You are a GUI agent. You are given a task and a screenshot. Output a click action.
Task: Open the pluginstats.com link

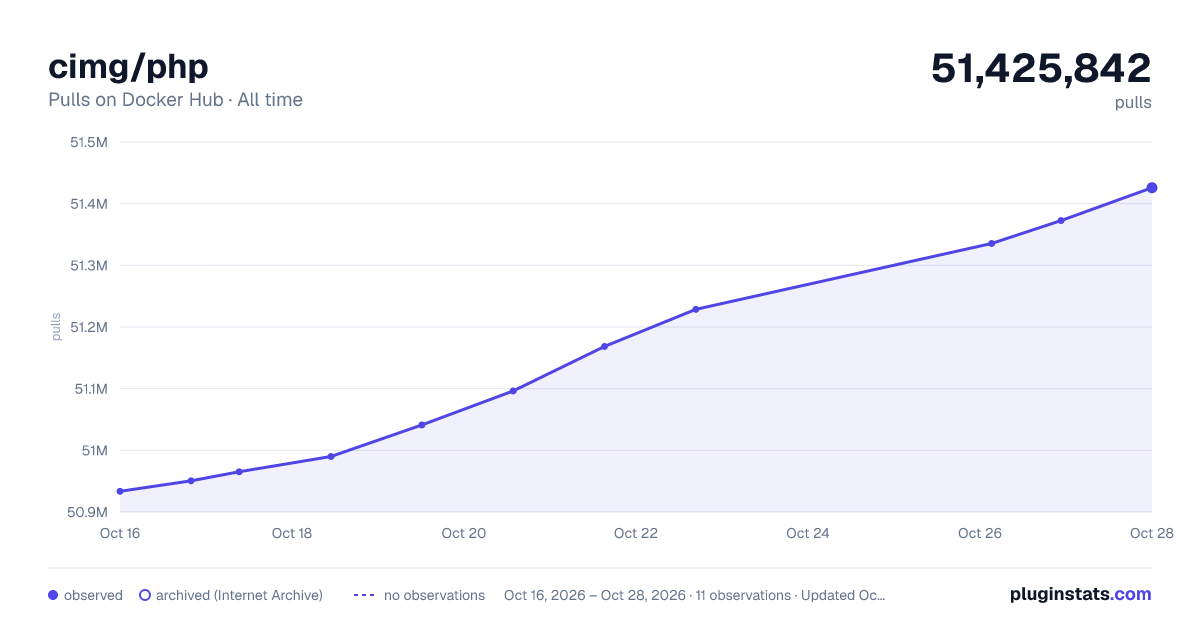coord(1081,594)
